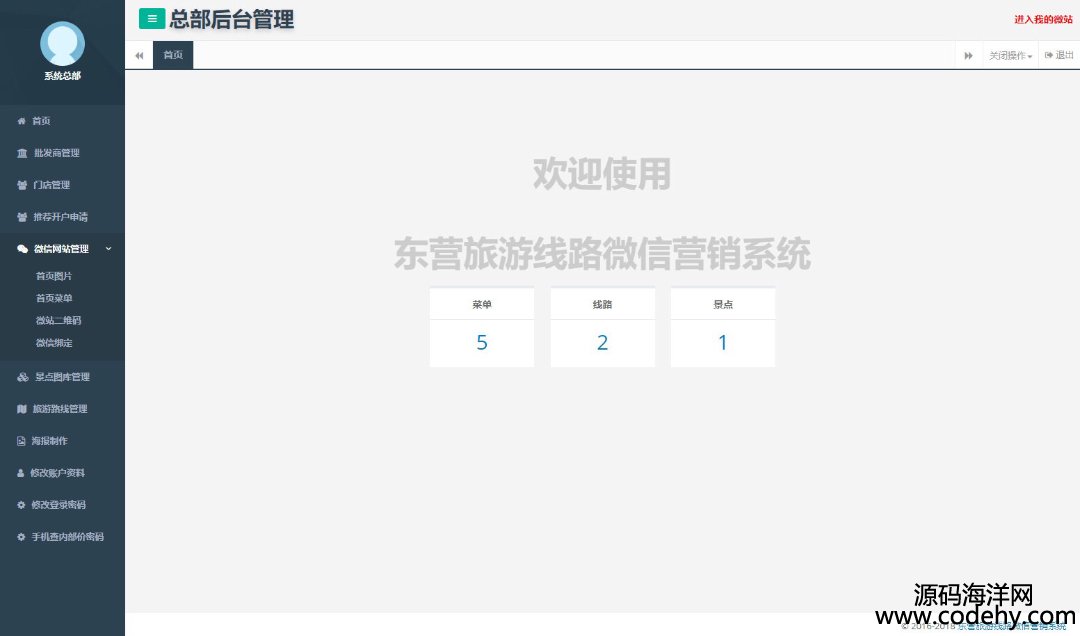Open 修改登录密码 in the sidebar
1080x636 pixels.
click(58, 505)
